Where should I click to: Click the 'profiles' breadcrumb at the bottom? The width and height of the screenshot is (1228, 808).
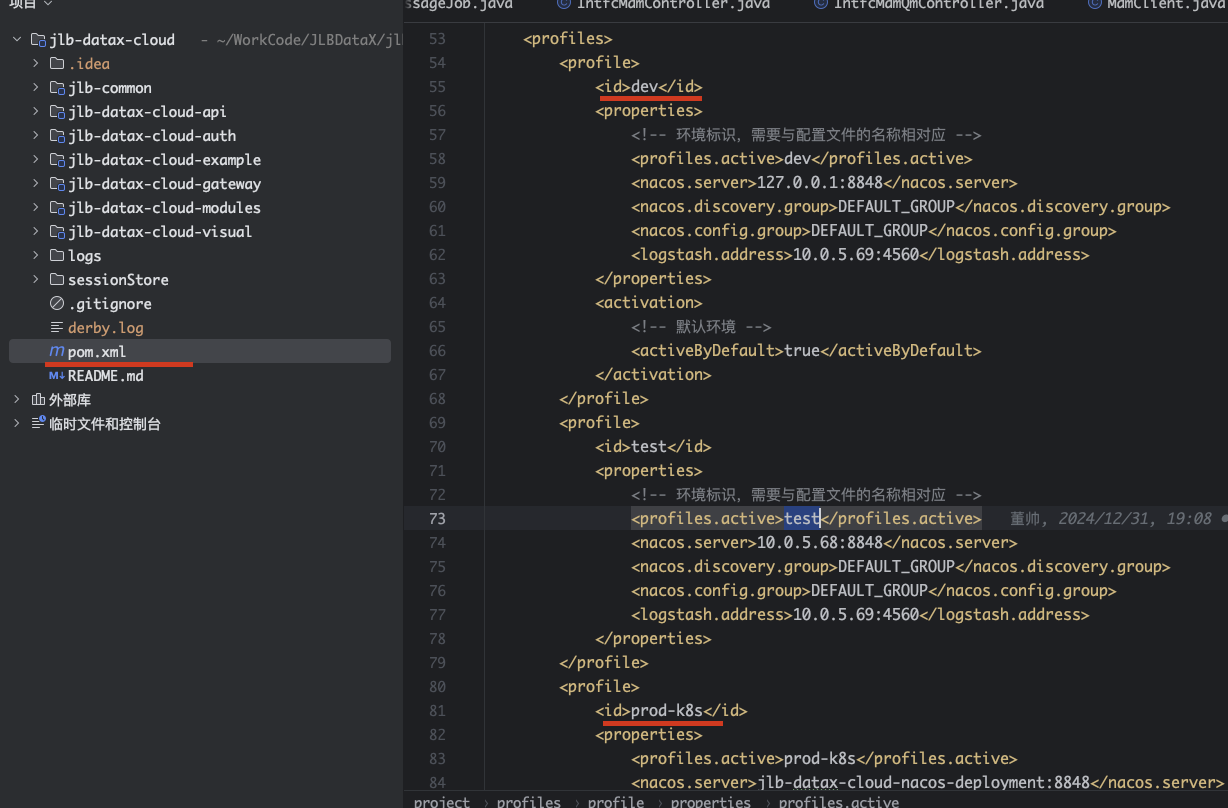pos(528,801)
